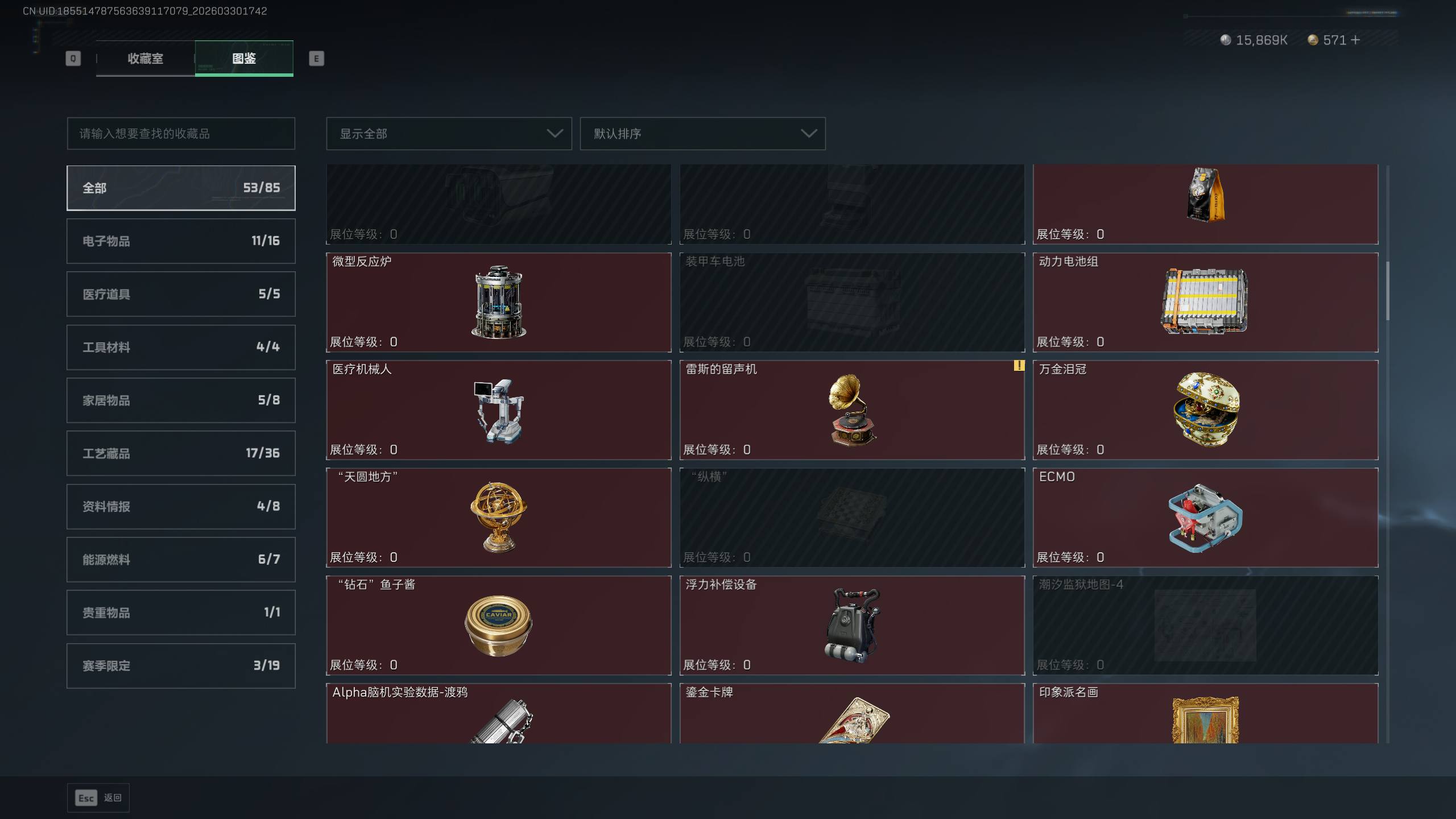Add more currency with the plus icon
Screen dimensions: 1456x819
click(1355, 40)
